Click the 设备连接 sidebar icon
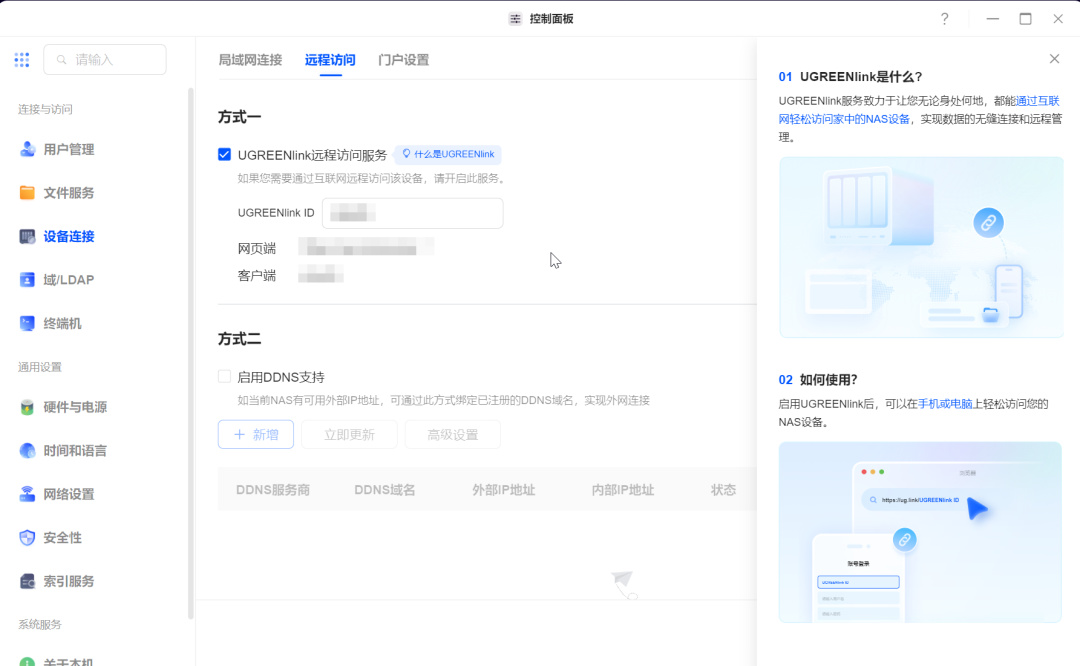Image resolution: width=1080 pixels, height=666 pixels. (27, 236)
